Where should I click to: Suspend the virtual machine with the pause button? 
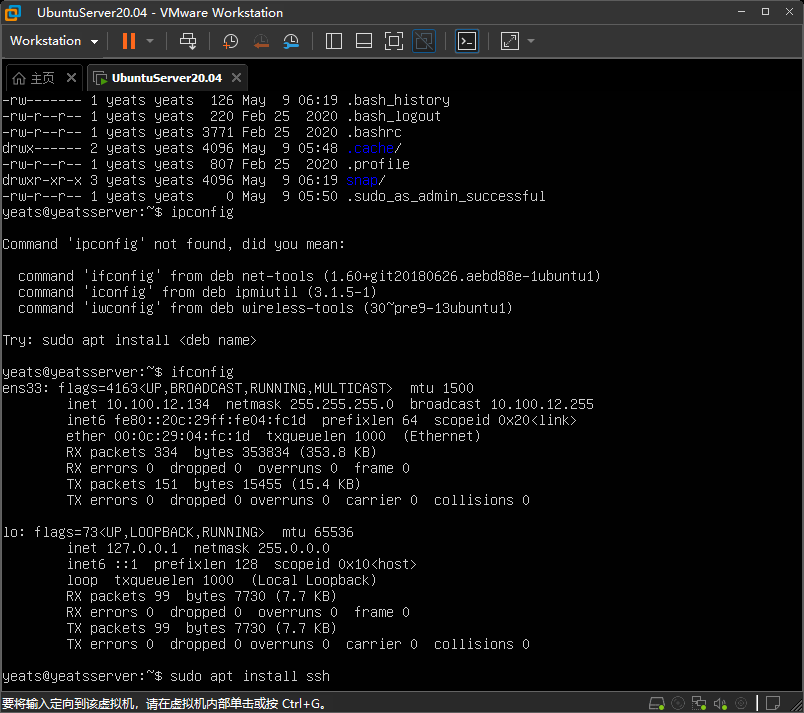129,41
